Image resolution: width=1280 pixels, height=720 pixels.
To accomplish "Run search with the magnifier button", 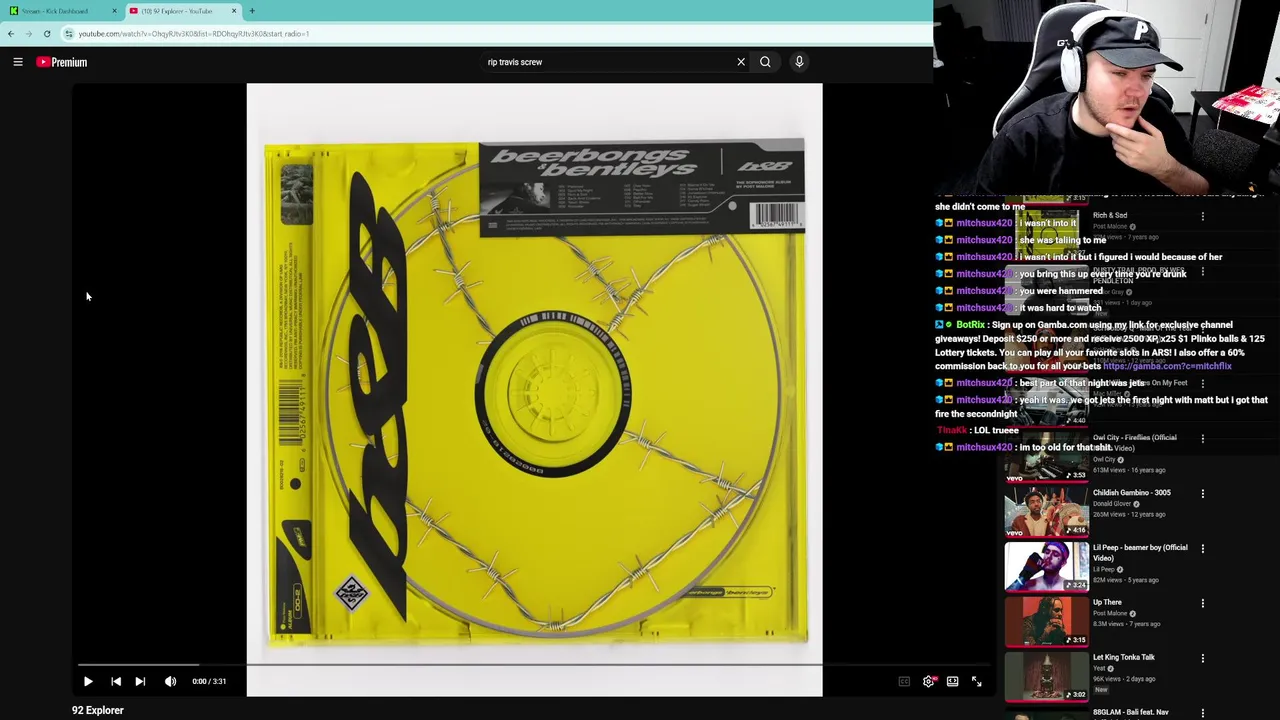I will (765, 62).
